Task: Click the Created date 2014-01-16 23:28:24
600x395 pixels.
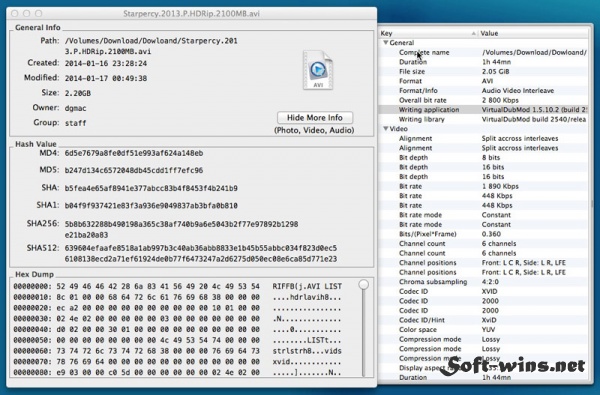Action: coord(106,63)
